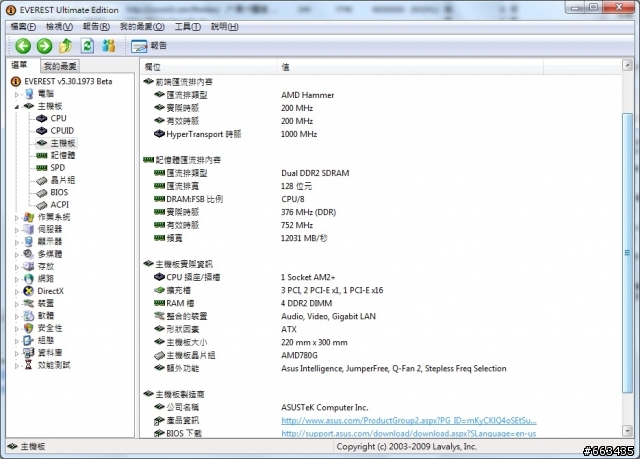Select the ASUSTeK Computer Inc. value
Screen dimensions: 640x459
[x=324, y=407]
